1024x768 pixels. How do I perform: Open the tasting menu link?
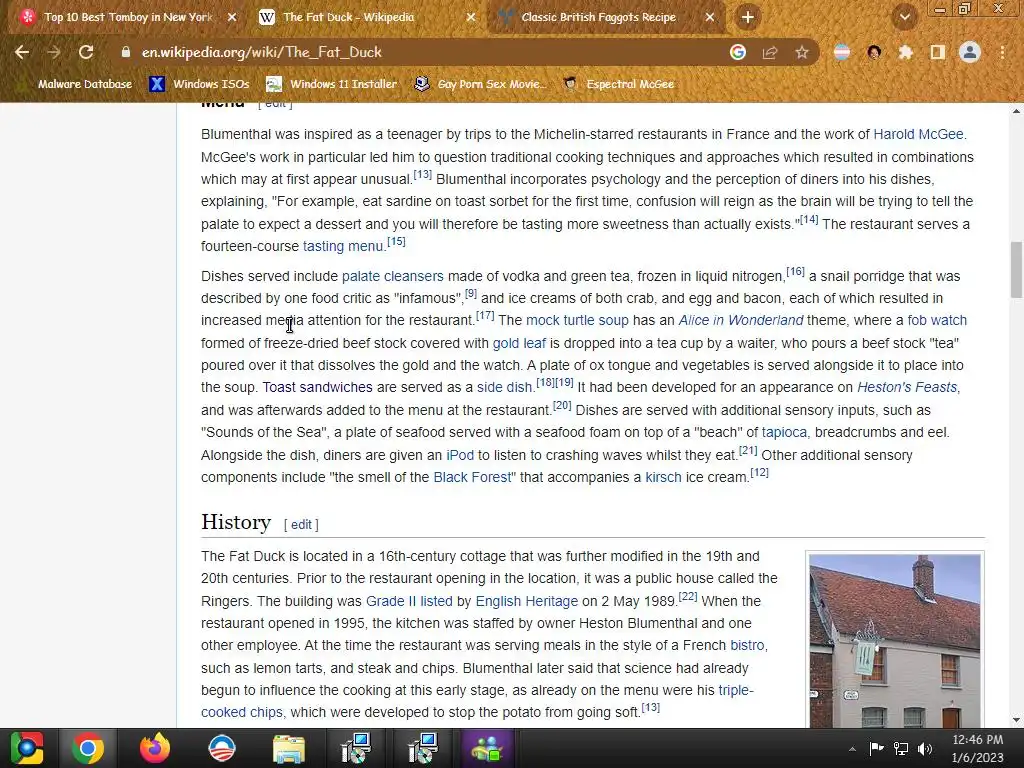click(x=343, y=246)
